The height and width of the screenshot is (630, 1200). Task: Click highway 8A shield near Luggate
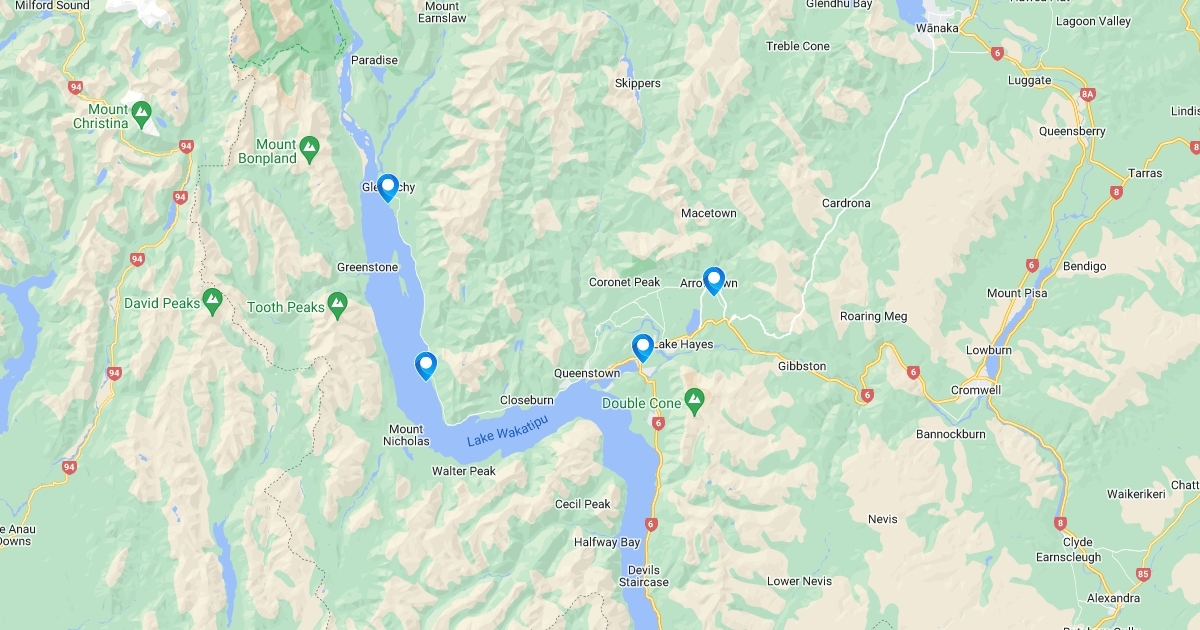(x=1088, y=95)
